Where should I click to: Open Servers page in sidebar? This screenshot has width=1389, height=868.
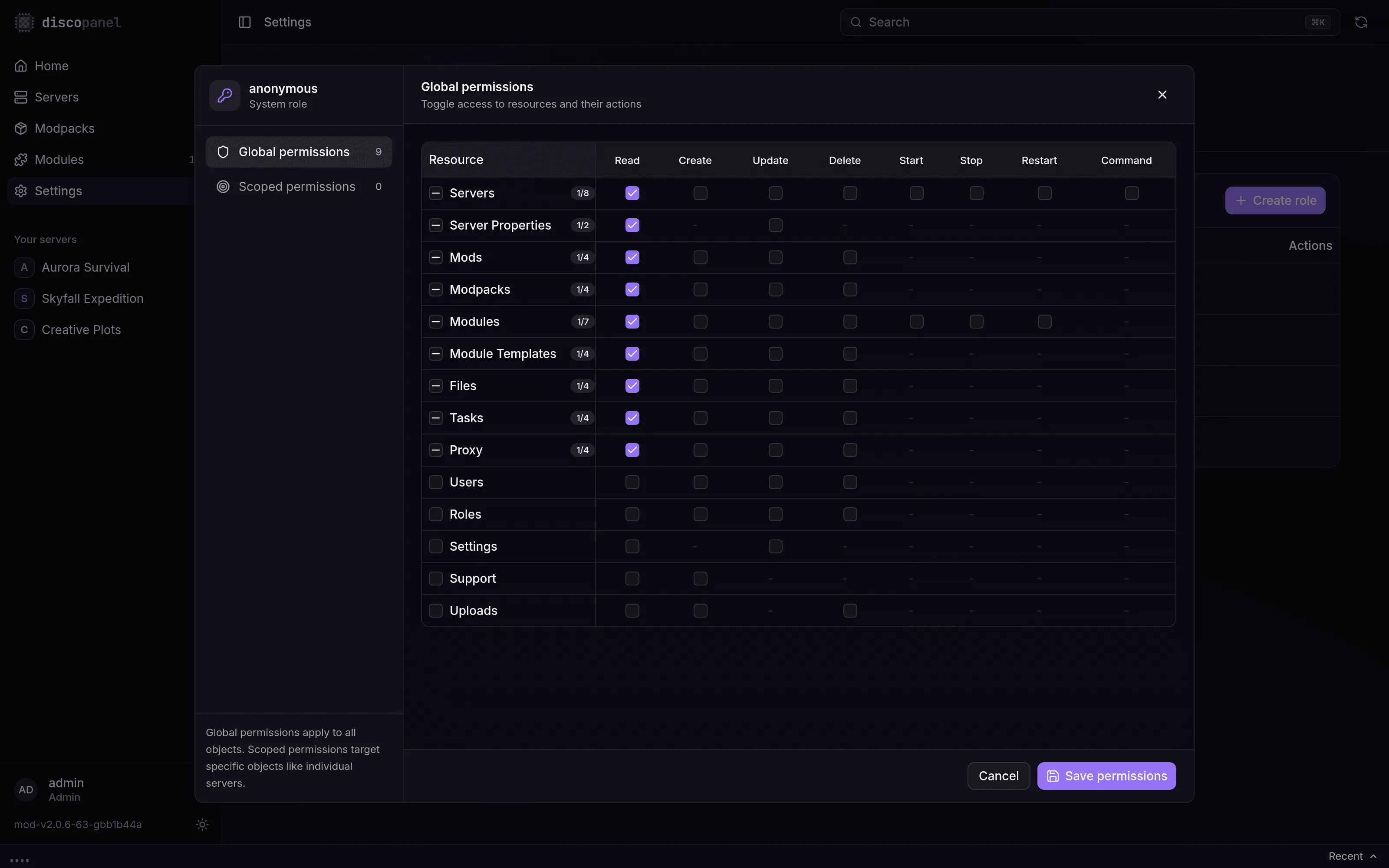pos(57,97)
